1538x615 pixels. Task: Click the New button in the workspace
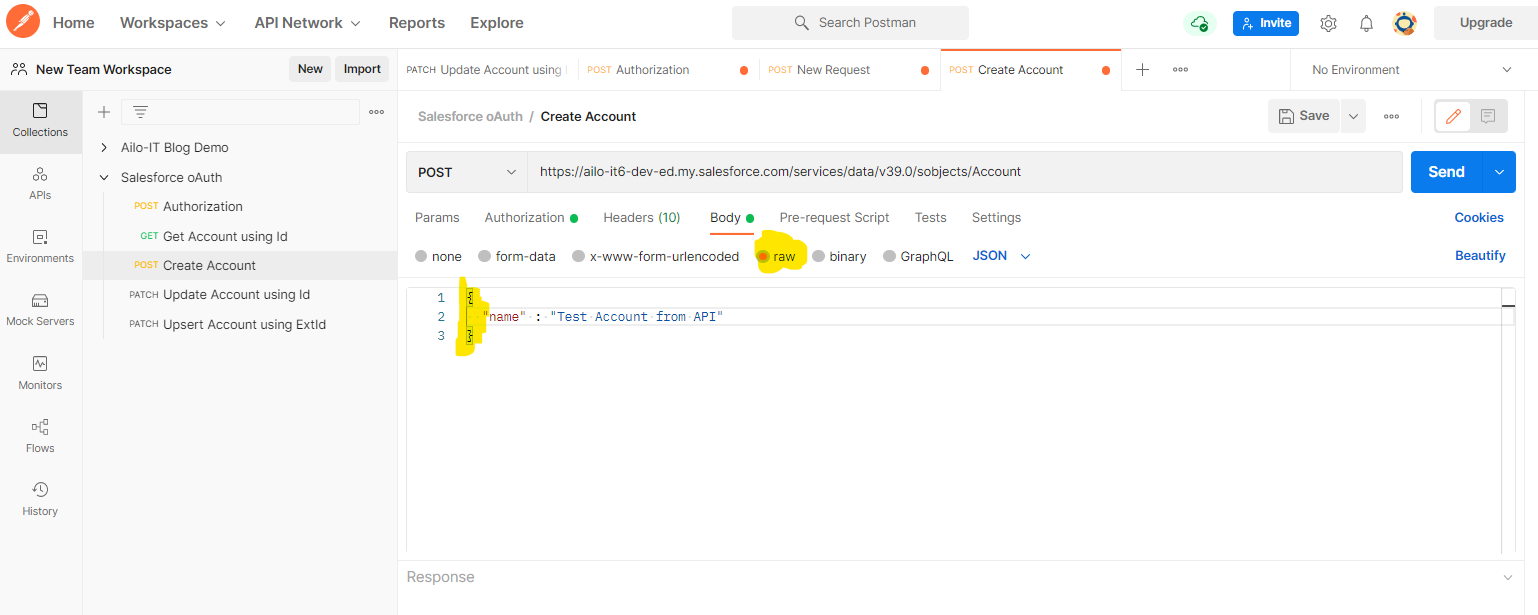click(310, 69)
